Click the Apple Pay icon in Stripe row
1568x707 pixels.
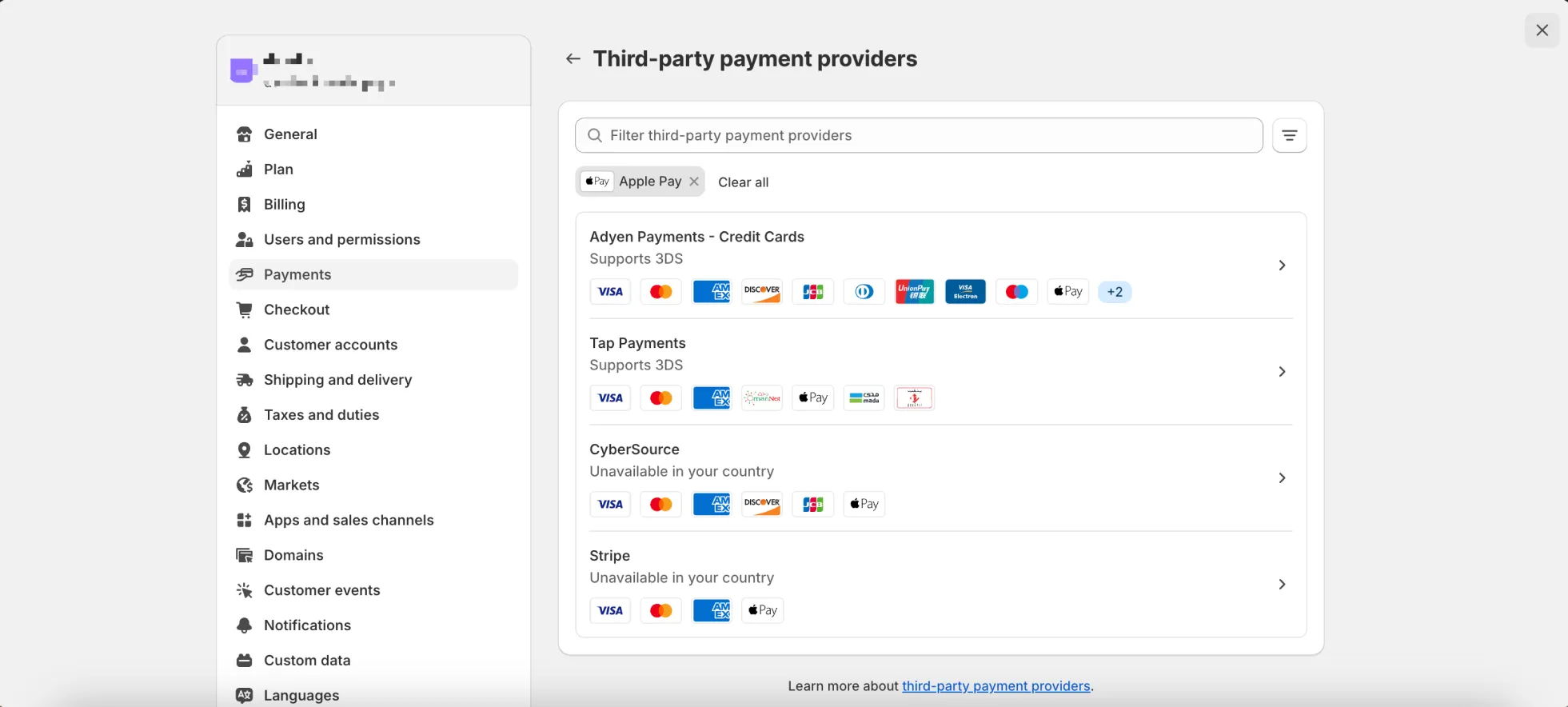[x=762, y=611]
